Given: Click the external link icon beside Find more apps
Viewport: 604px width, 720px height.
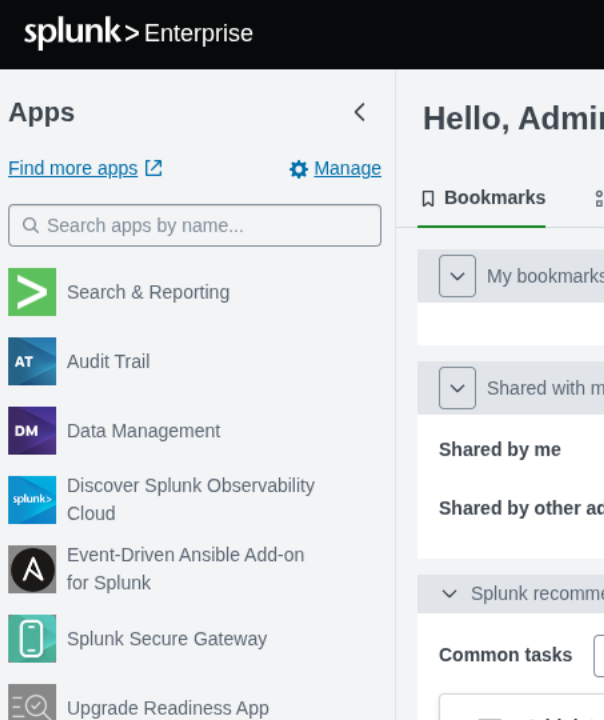Looking at the screenshot, I should click(153, 168).
